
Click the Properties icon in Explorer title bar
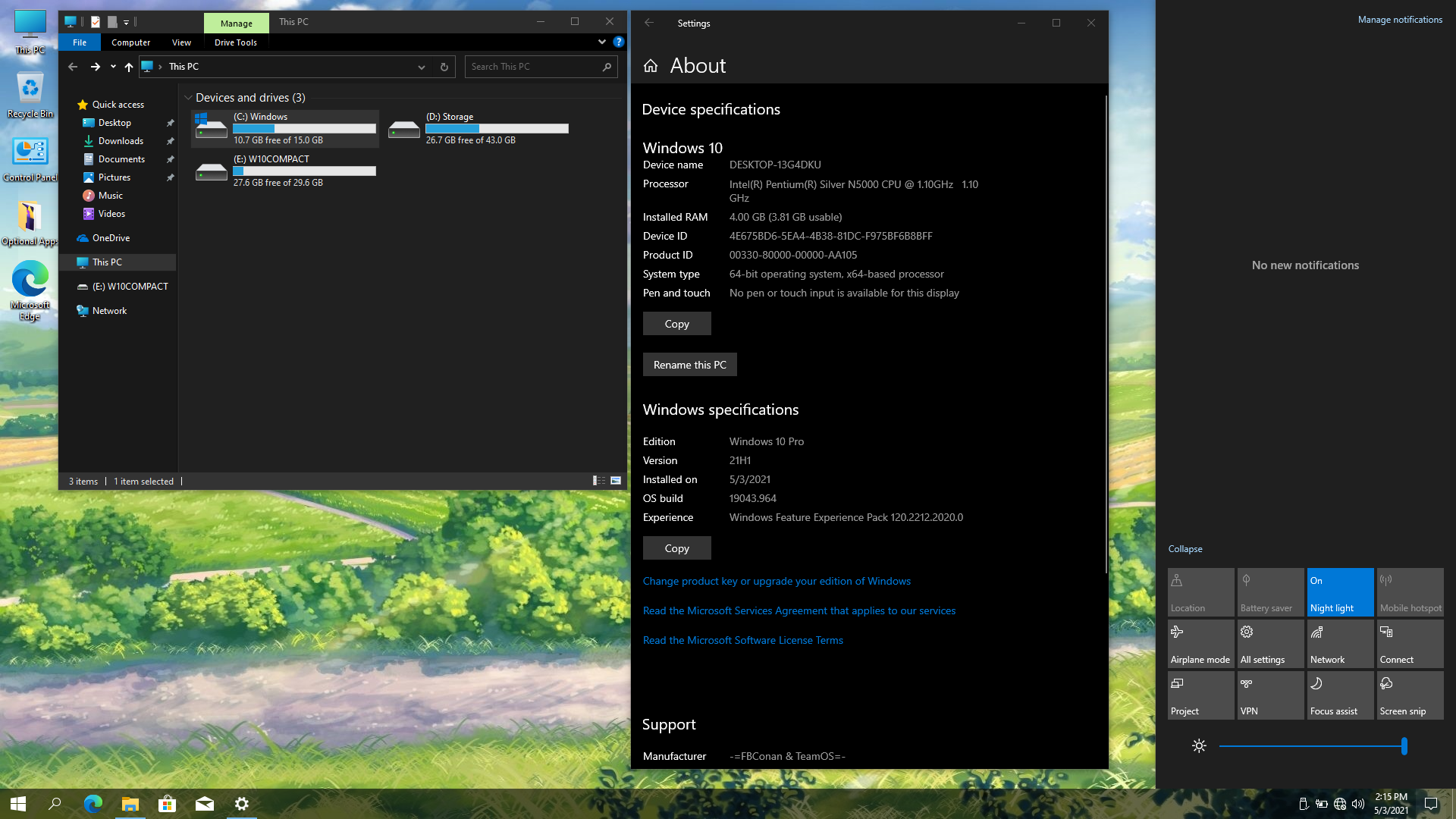coord(96,22)
